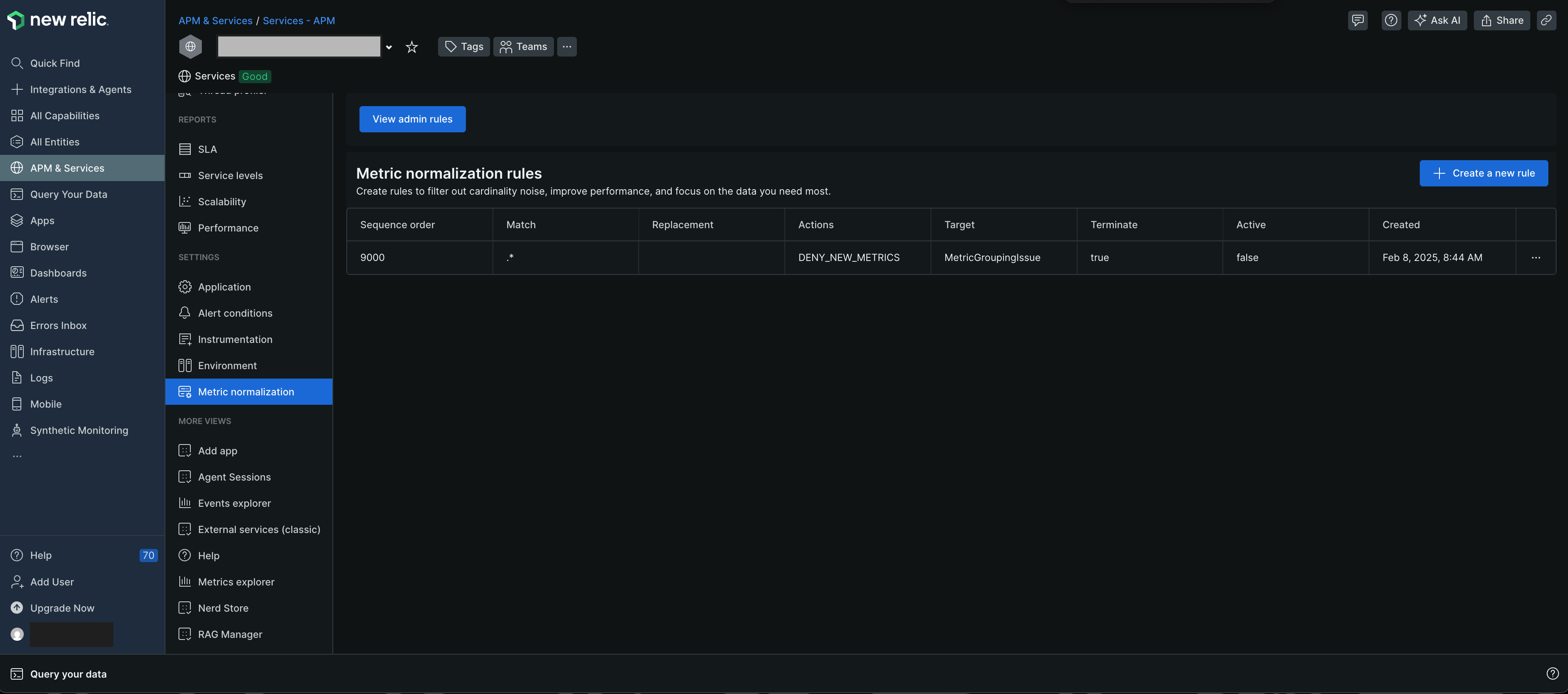This screenshot has width=1568, height=694.
Task: Click View admin rules button
Action: (412, 119)
